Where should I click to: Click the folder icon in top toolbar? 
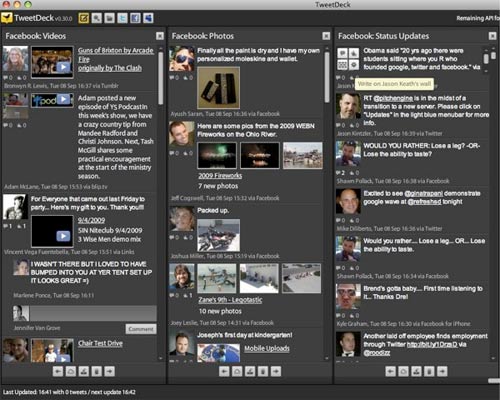(x=110, y=18)
